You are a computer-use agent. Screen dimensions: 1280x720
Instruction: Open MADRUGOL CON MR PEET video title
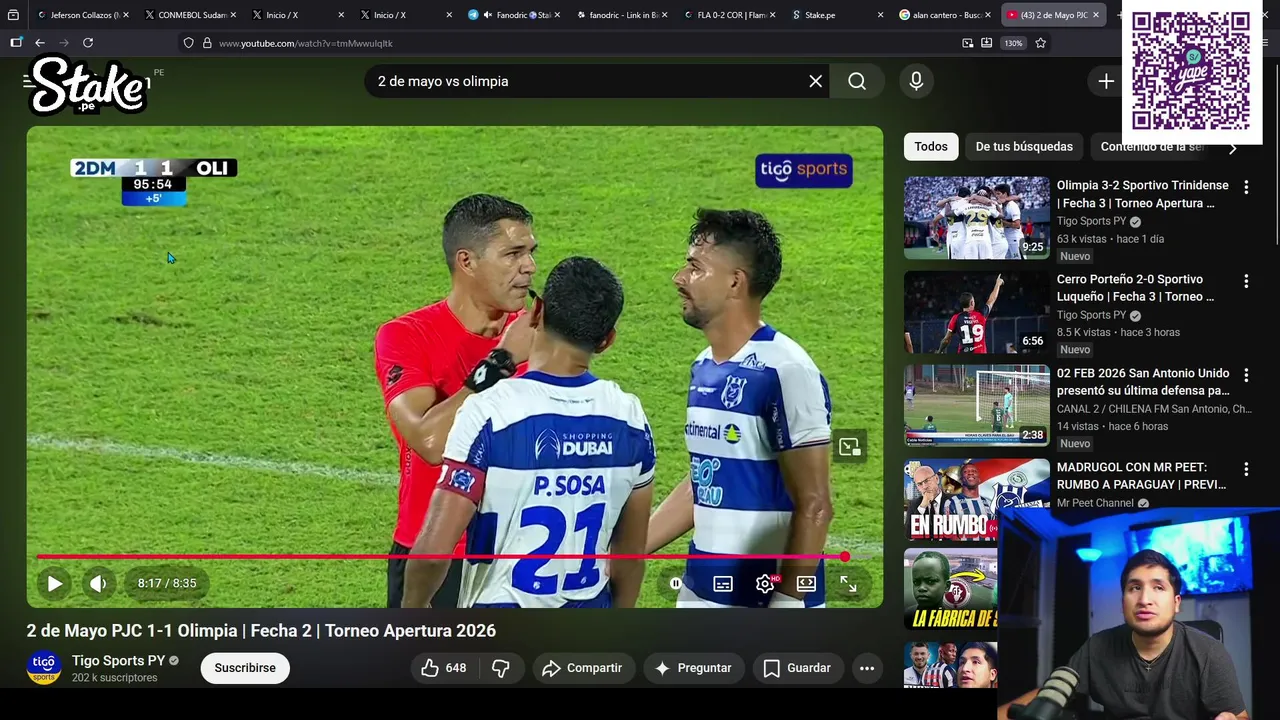click(x=1141, y=476)
